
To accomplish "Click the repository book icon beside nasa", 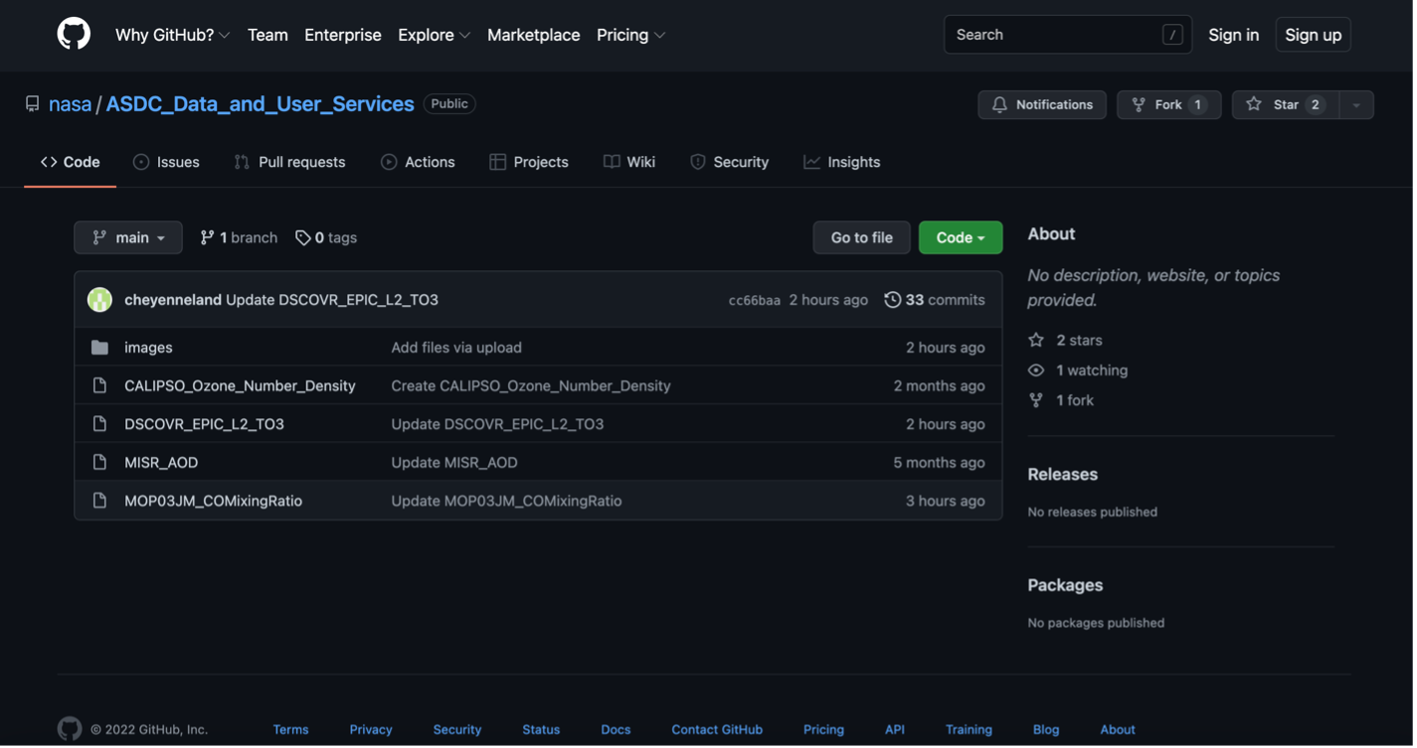I will 33,104.
